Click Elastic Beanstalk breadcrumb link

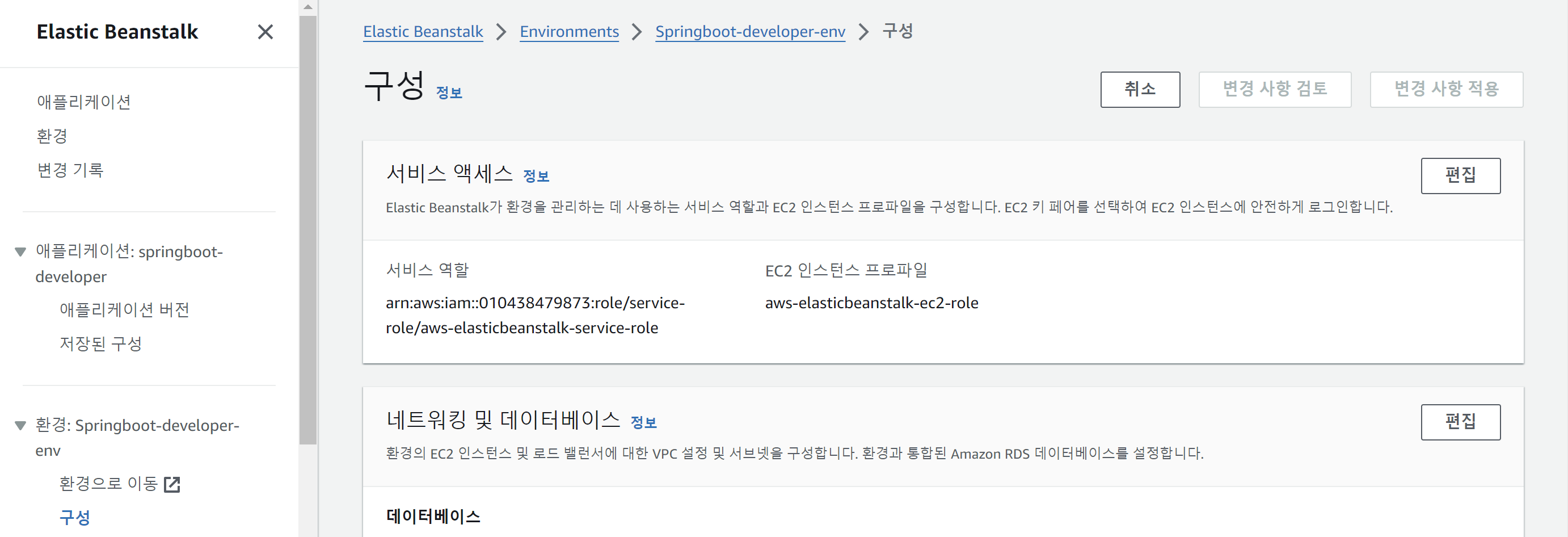[x=423, y=32]
